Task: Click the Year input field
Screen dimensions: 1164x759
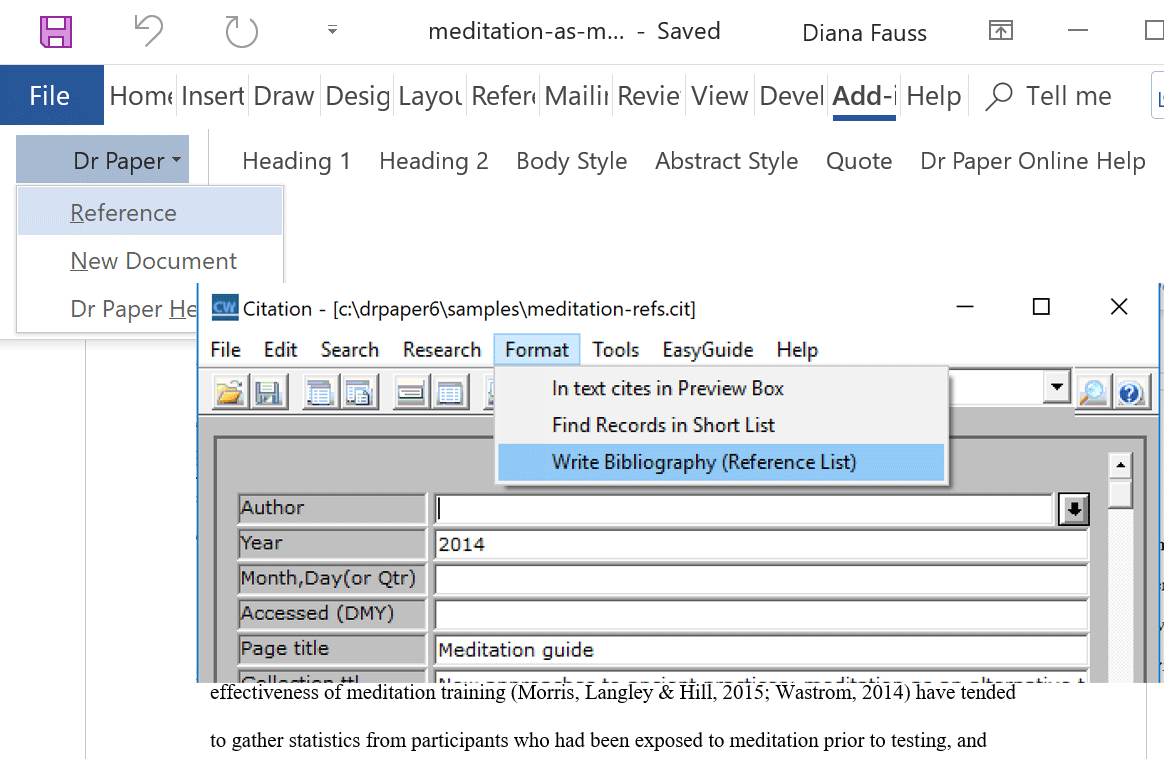Action: 760,545
